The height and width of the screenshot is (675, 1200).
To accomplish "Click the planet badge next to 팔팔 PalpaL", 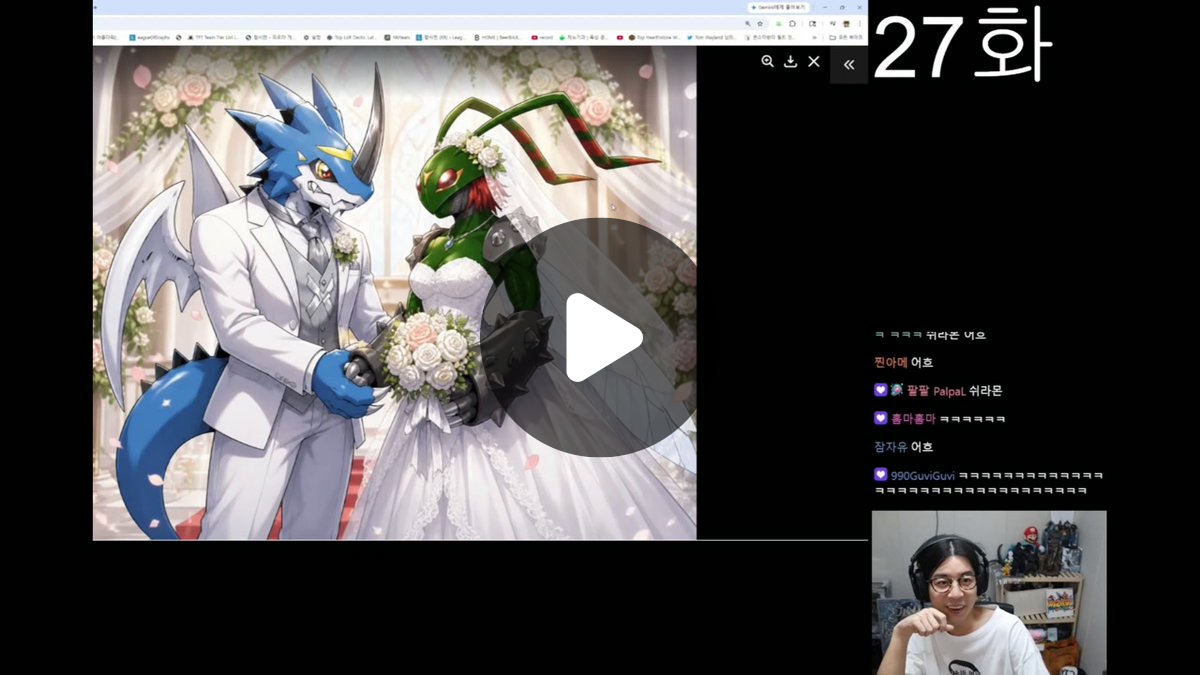I will [896, 391].
